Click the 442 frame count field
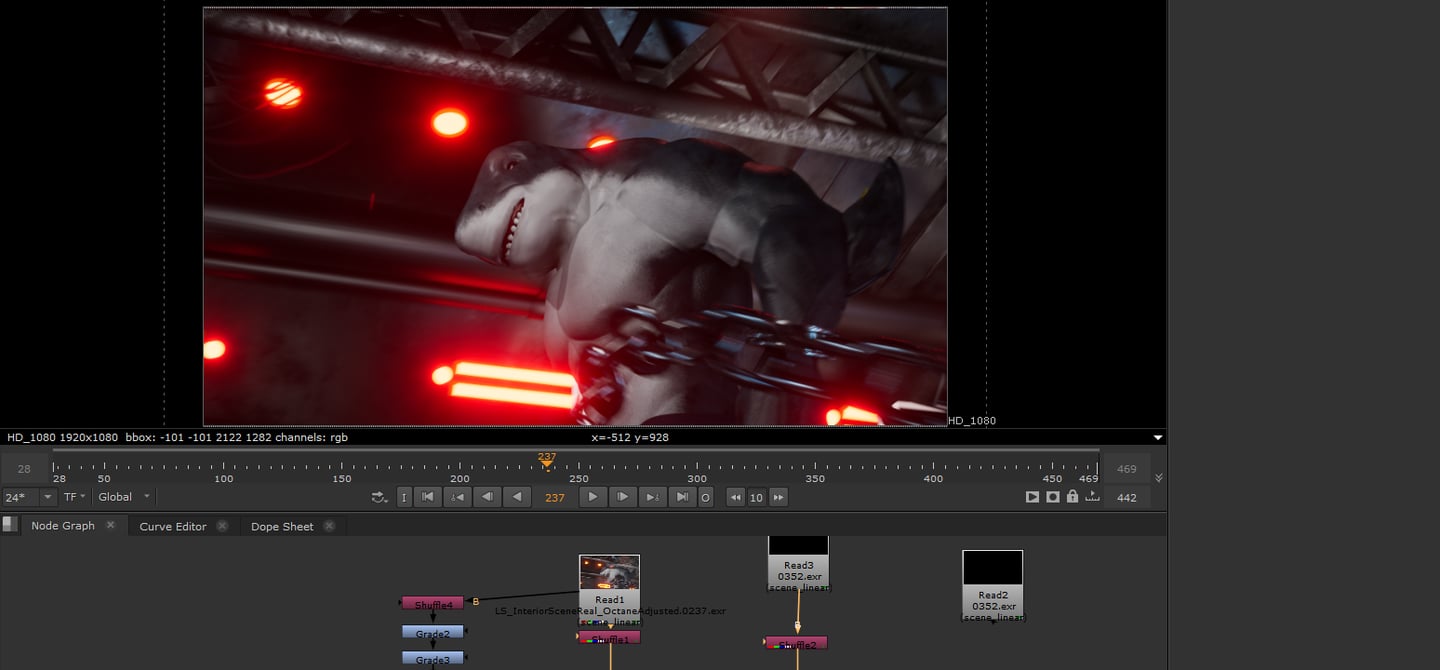Screen dimensions: 1440x670 click(1127, 497)
